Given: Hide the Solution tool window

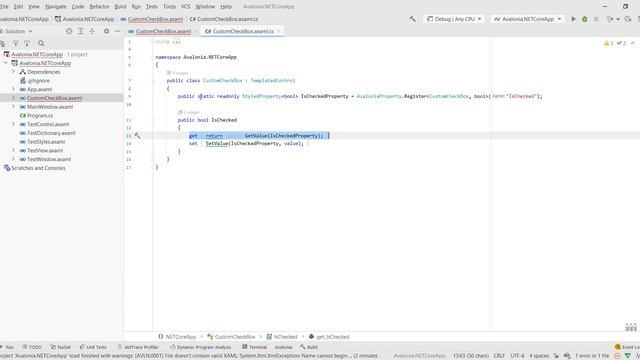Looking at the screenshot, I should [118, 31].
